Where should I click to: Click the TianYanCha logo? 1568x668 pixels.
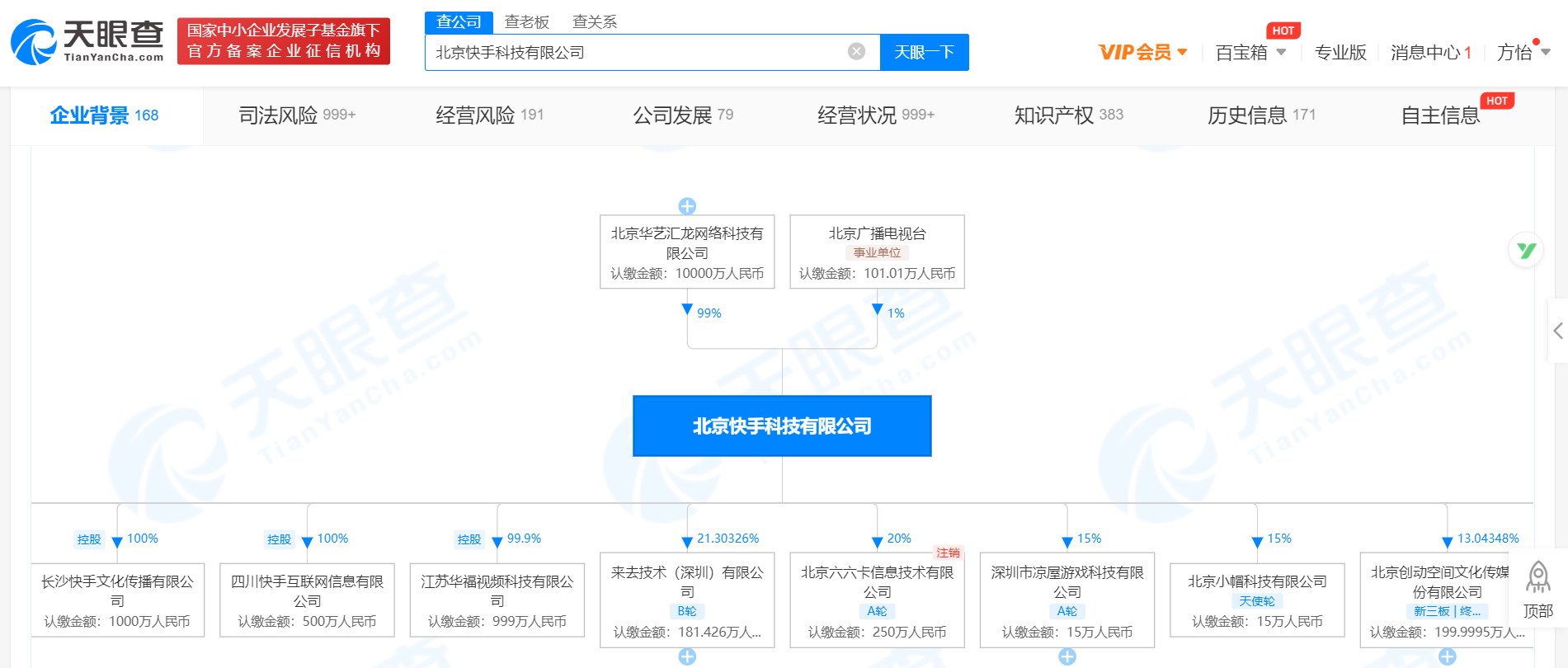(87, 41)
